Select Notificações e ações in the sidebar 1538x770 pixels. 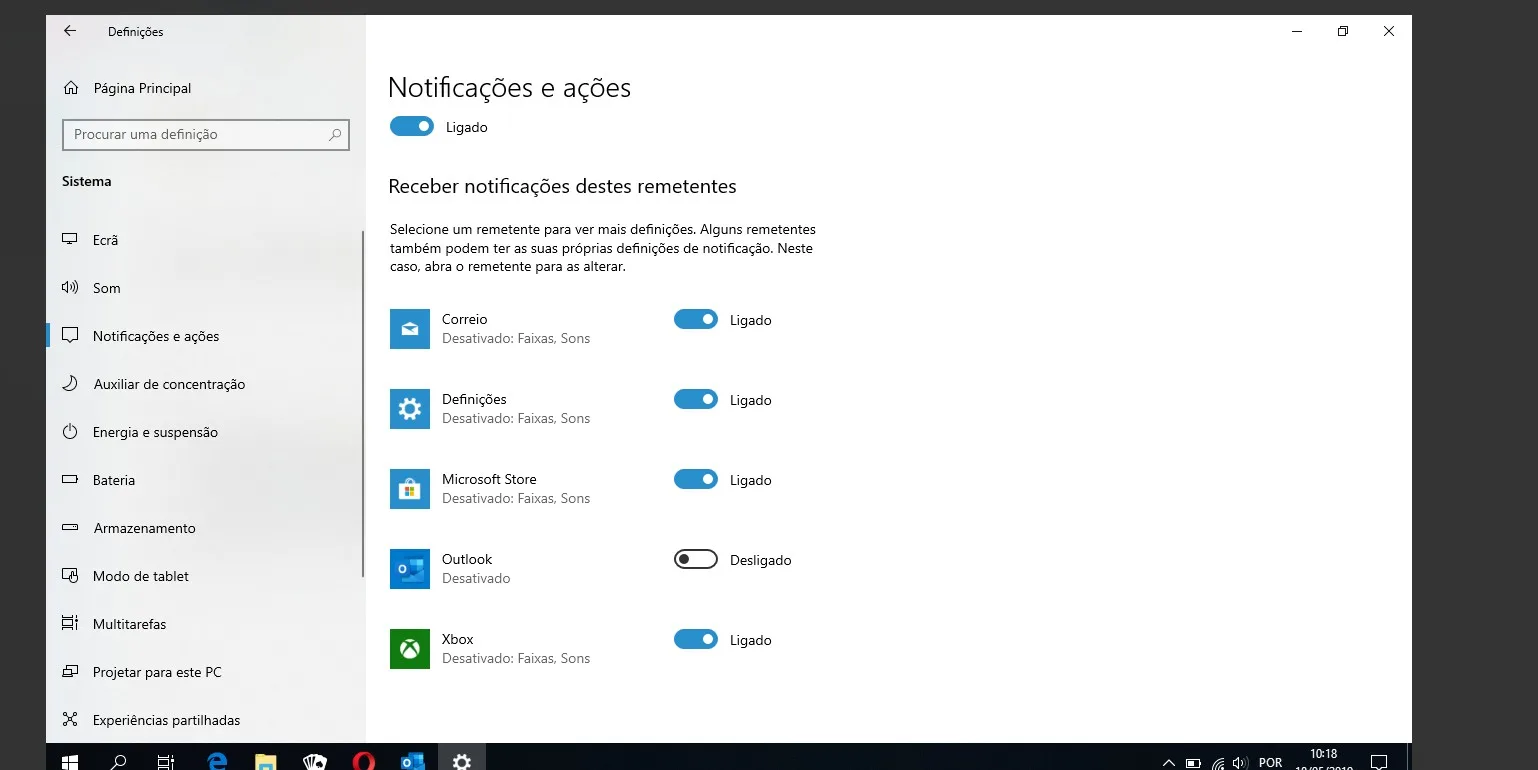[205, 336]
